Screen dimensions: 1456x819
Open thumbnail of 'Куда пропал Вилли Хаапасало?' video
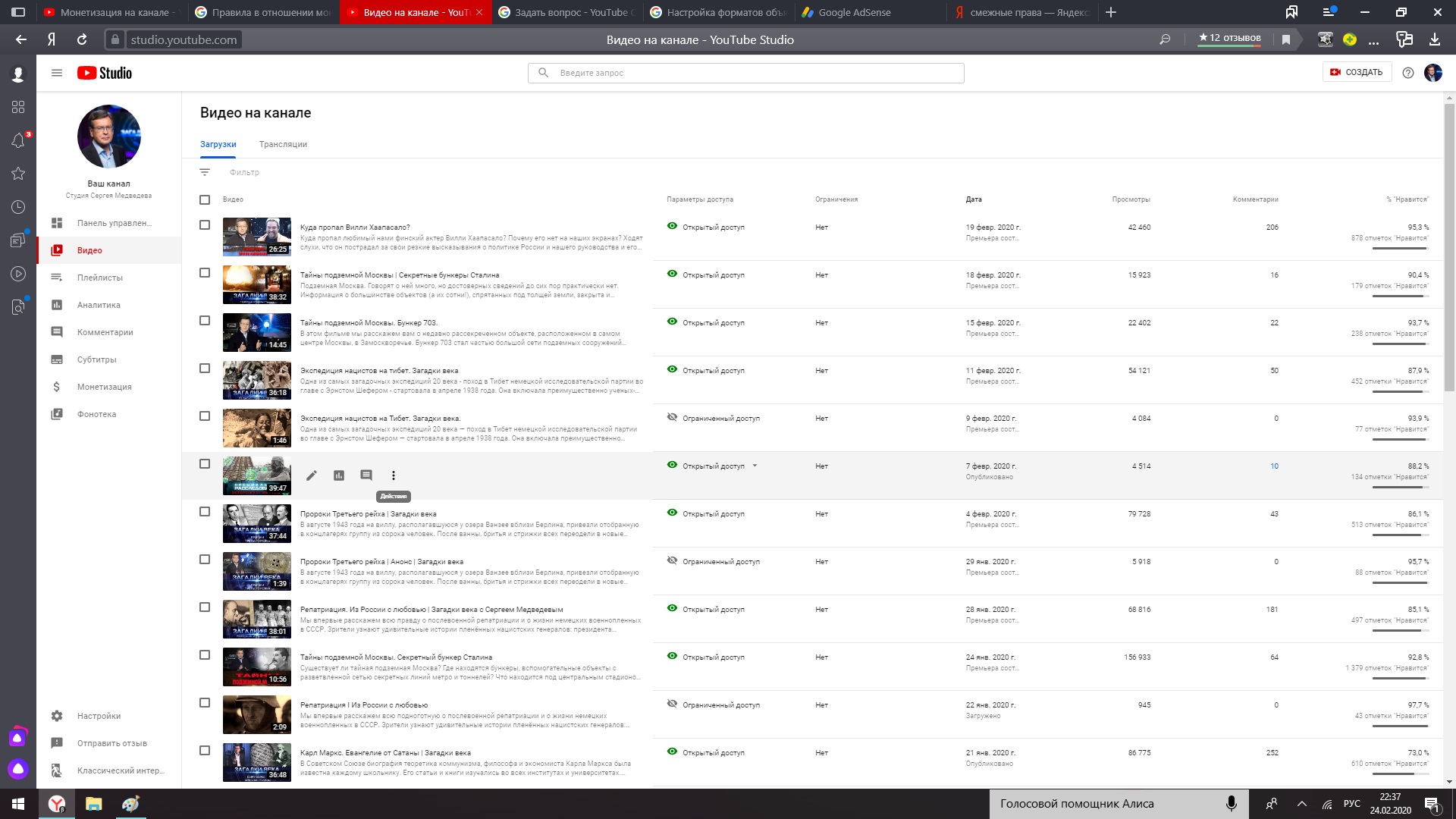(256, 237)
